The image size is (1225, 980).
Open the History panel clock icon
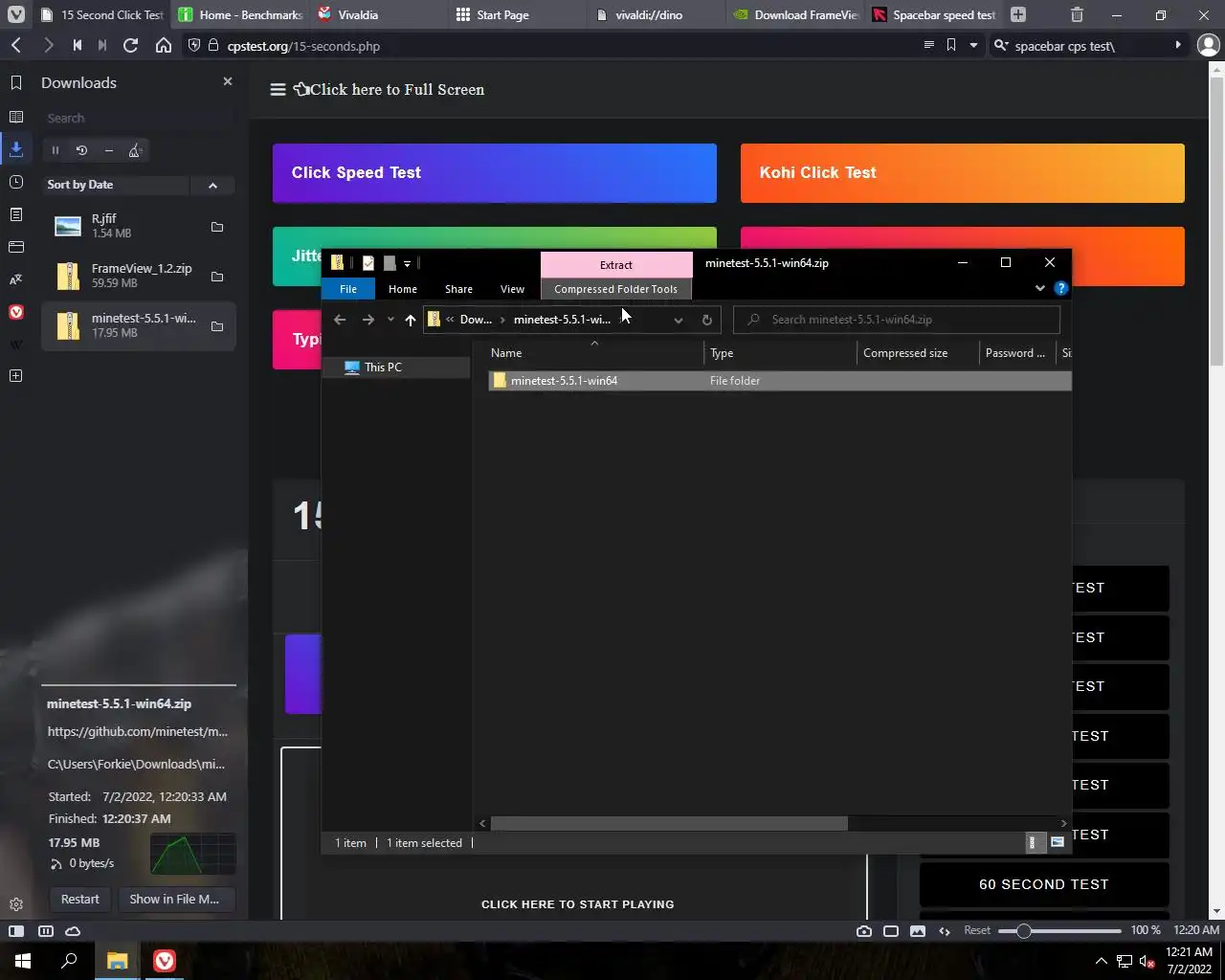coord(16,182)
